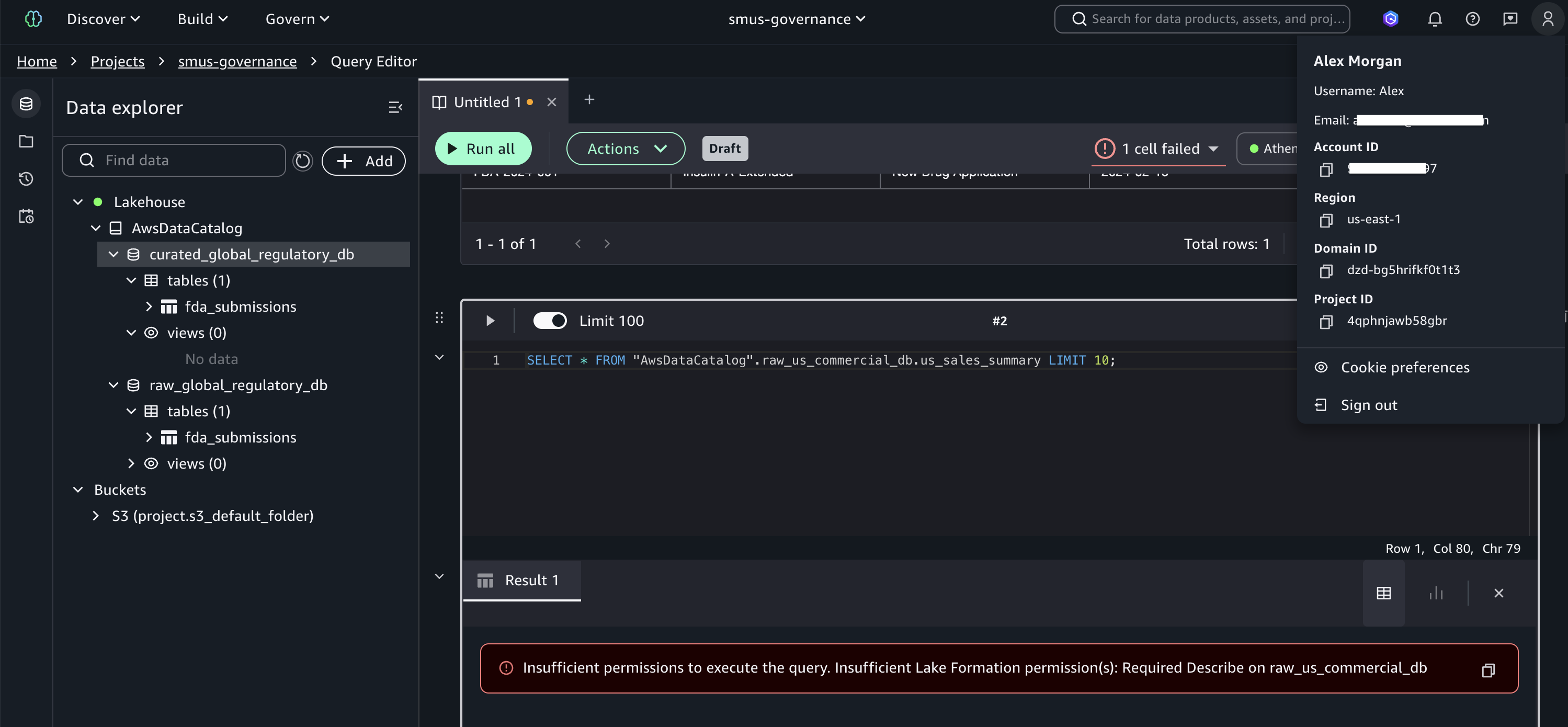Add a new query tab
The image size is (1568, 727).
pyautogui.click(x=589, y=100)
